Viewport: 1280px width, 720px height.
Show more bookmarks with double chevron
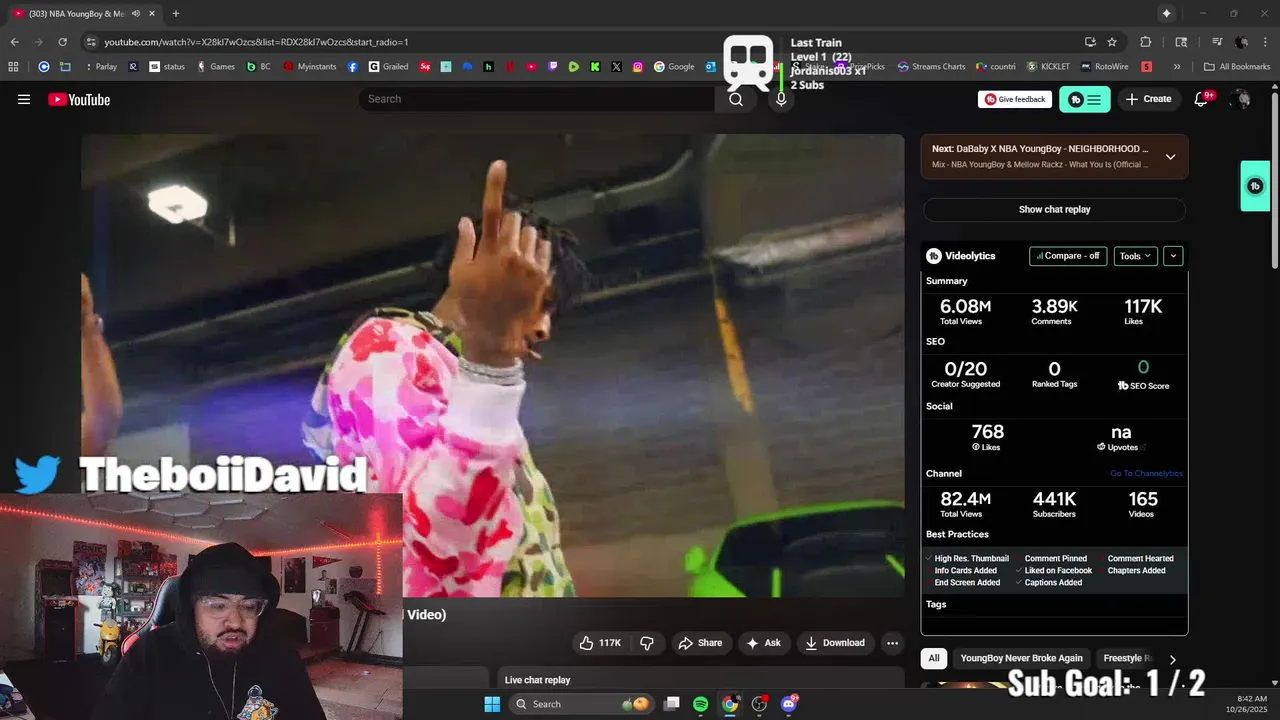(x=1177, y=67)
